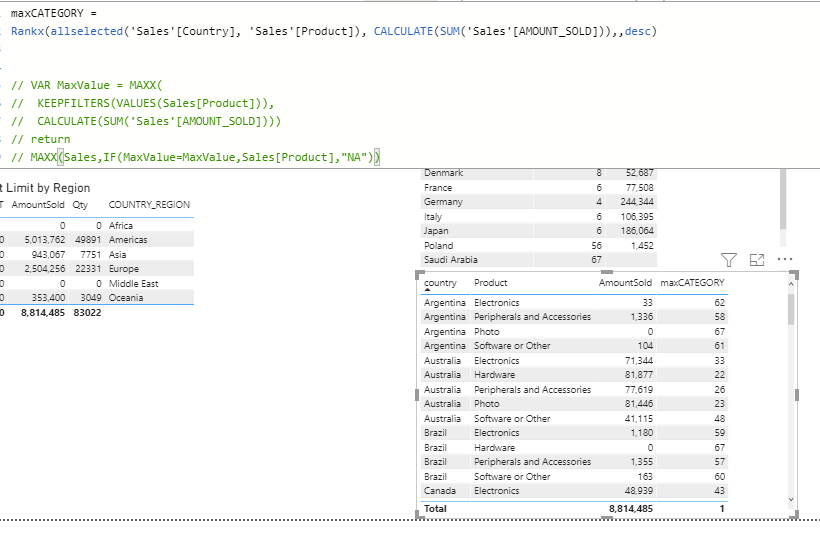The image size is (820, 541).
Task: Click the Saudi Arabia row in country table
Action: pos(539,260)
